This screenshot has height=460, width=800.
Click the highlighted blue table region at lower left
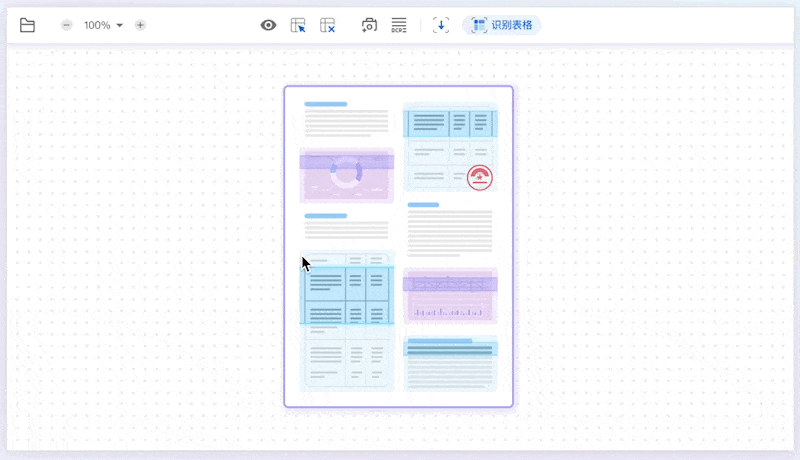[347, 295]
